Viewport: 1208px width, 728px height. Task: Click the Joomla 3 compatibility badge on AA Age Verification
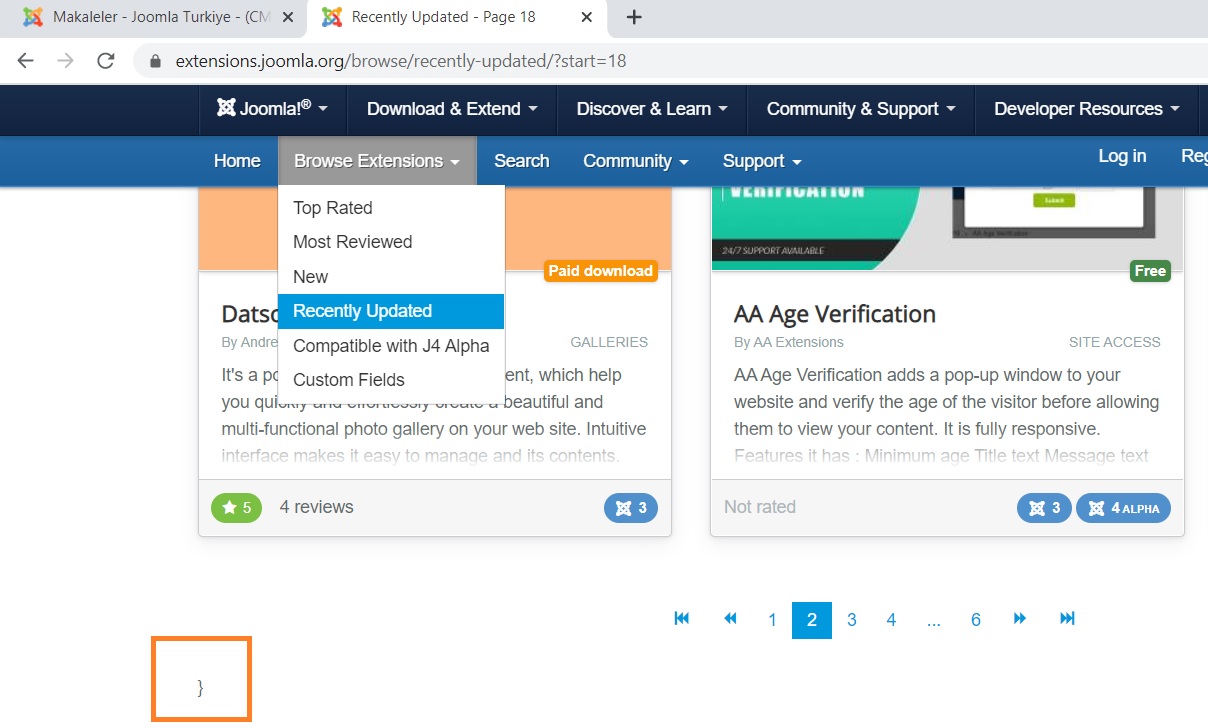[1044, 508]
